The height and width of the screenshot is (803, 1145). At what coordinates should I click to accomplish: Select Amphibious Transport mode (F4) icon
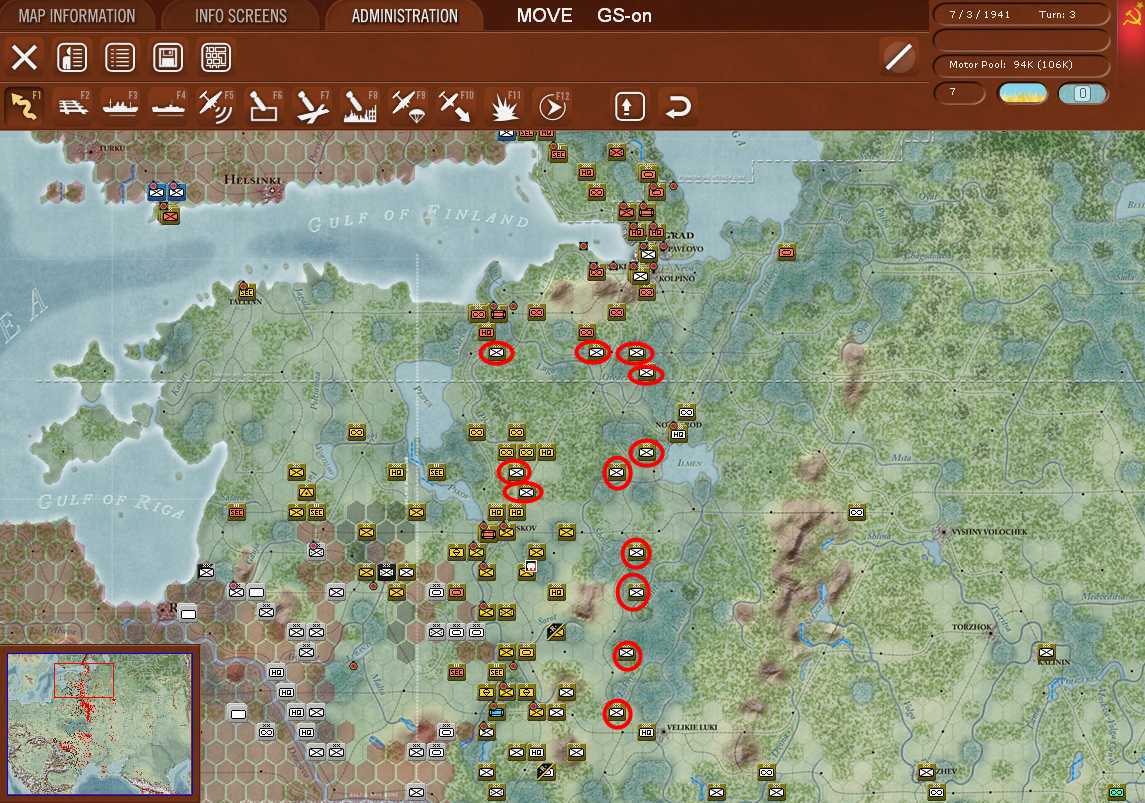coord(168,107)
